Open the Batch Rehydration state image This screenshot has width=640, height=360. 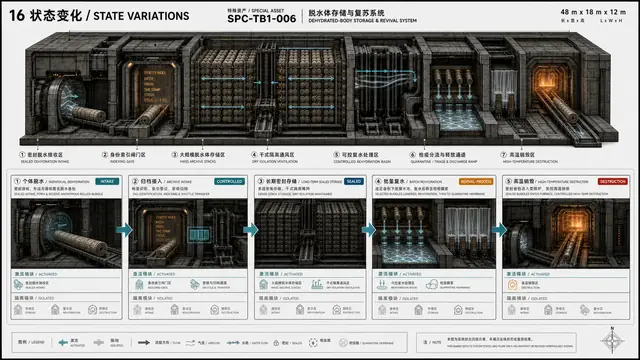pyautogui.click(x=434, y=233)
